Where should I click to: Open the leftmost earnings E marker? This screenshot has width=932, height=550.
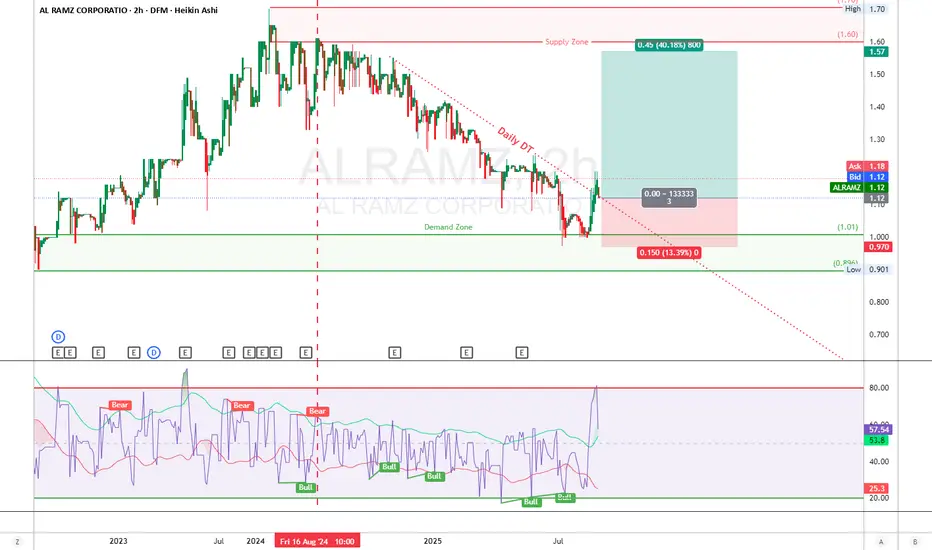pyautogui.click(x=58, y=353)
